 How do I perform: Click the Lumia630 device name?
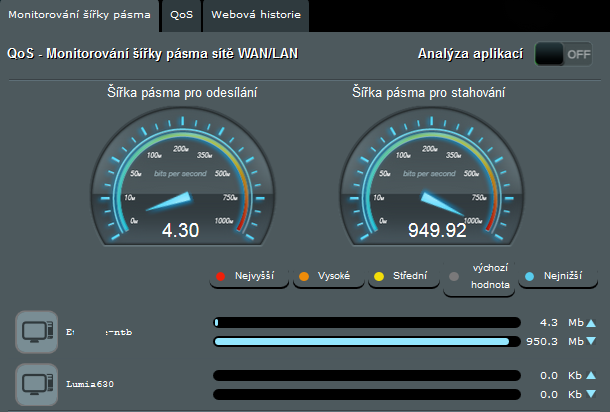pyautogui.click(x=92, y=384)
